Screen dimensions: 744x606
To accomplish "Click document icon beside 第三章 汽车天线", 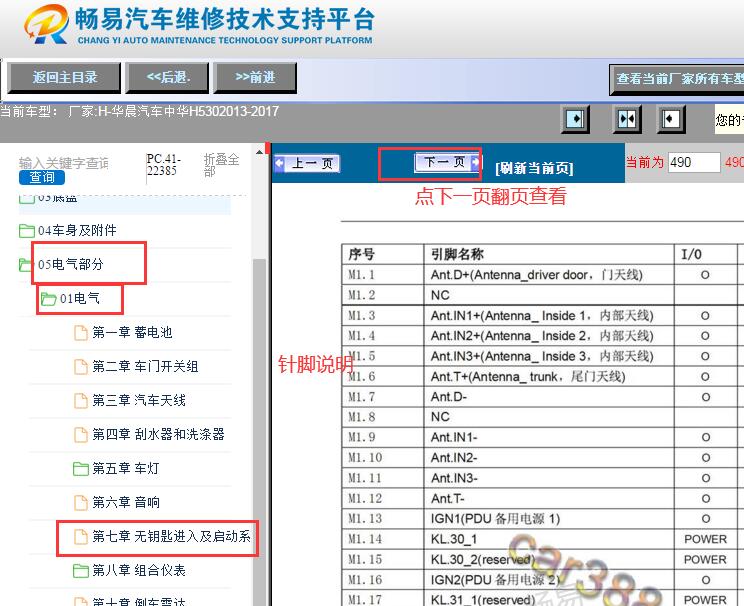I will point(81,401).
